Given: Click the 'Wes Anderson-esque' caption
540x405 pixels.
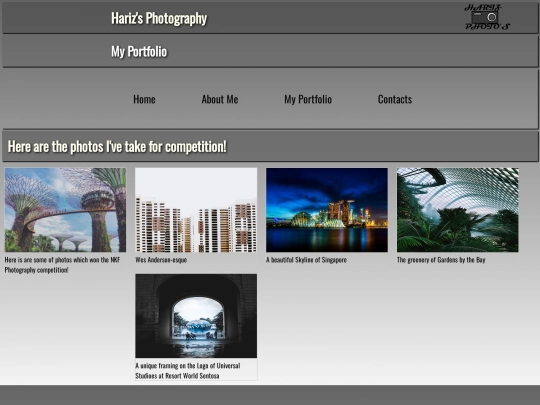Looking at the screenshot, I should pos(161,260).
